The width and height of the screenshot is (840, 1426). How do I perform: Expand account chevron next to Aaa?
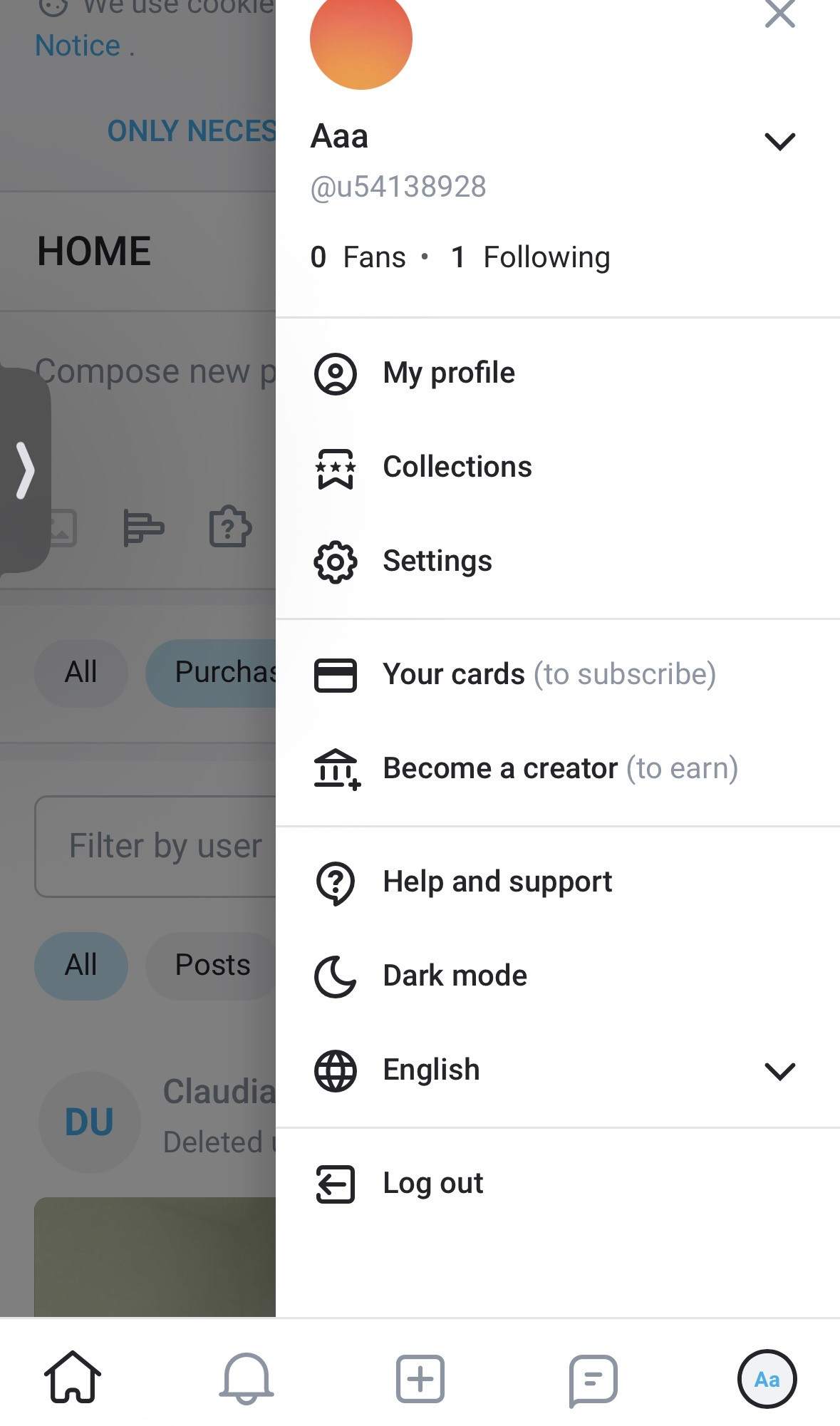pos(779,141)
